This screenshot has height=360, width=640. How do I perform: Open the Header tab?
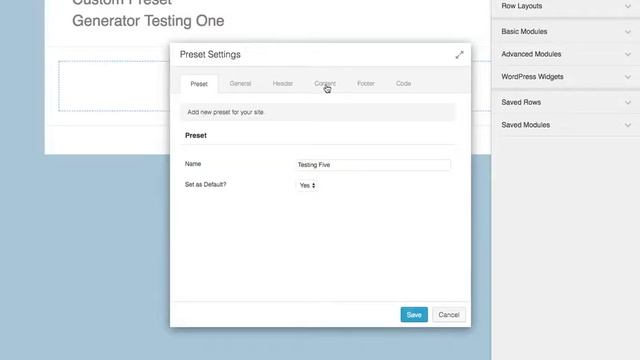click(x=282, y=84)
